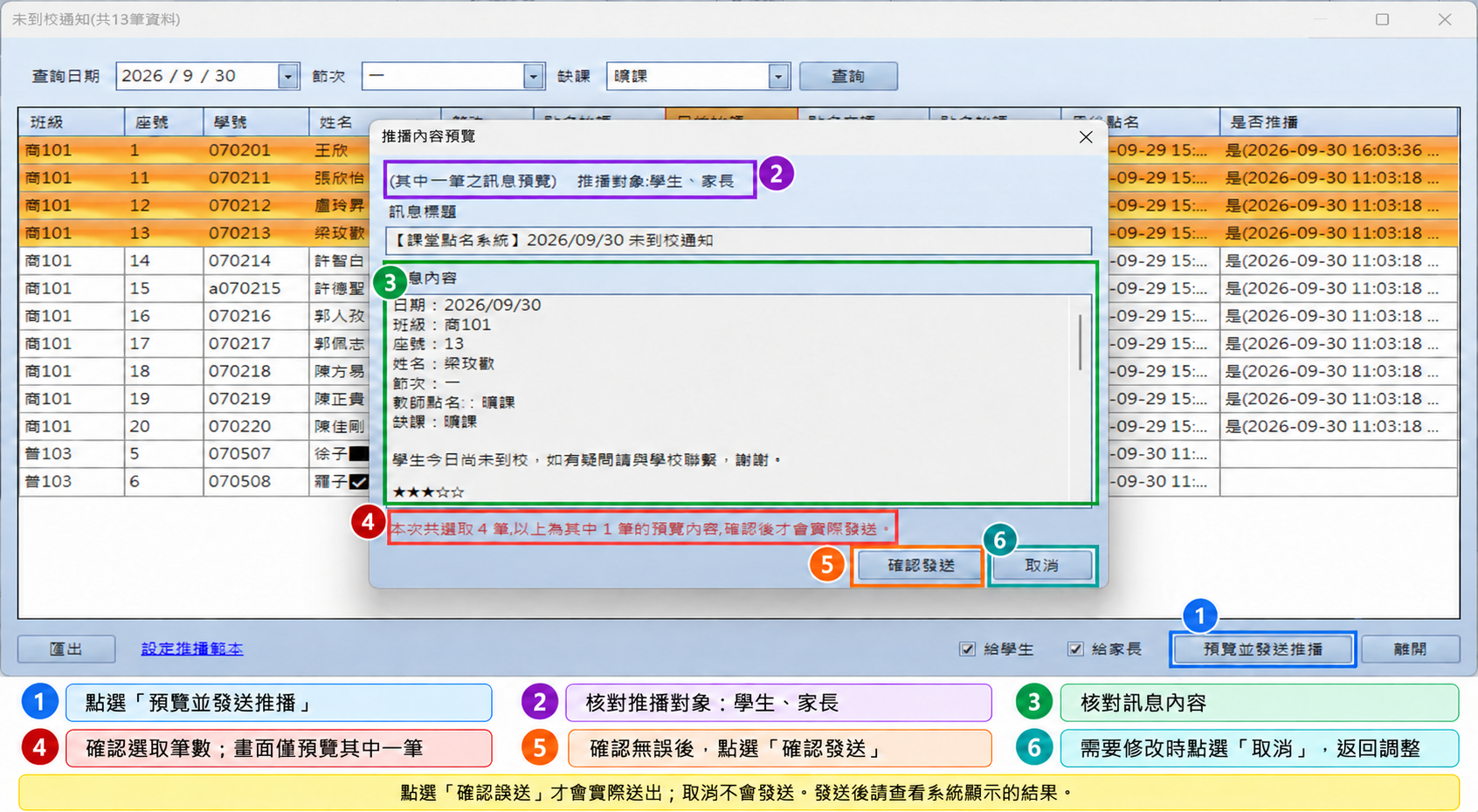Open the 設定推播範本 link
The width and height of the screenshot is (1478, 812).
pos(192,649)
